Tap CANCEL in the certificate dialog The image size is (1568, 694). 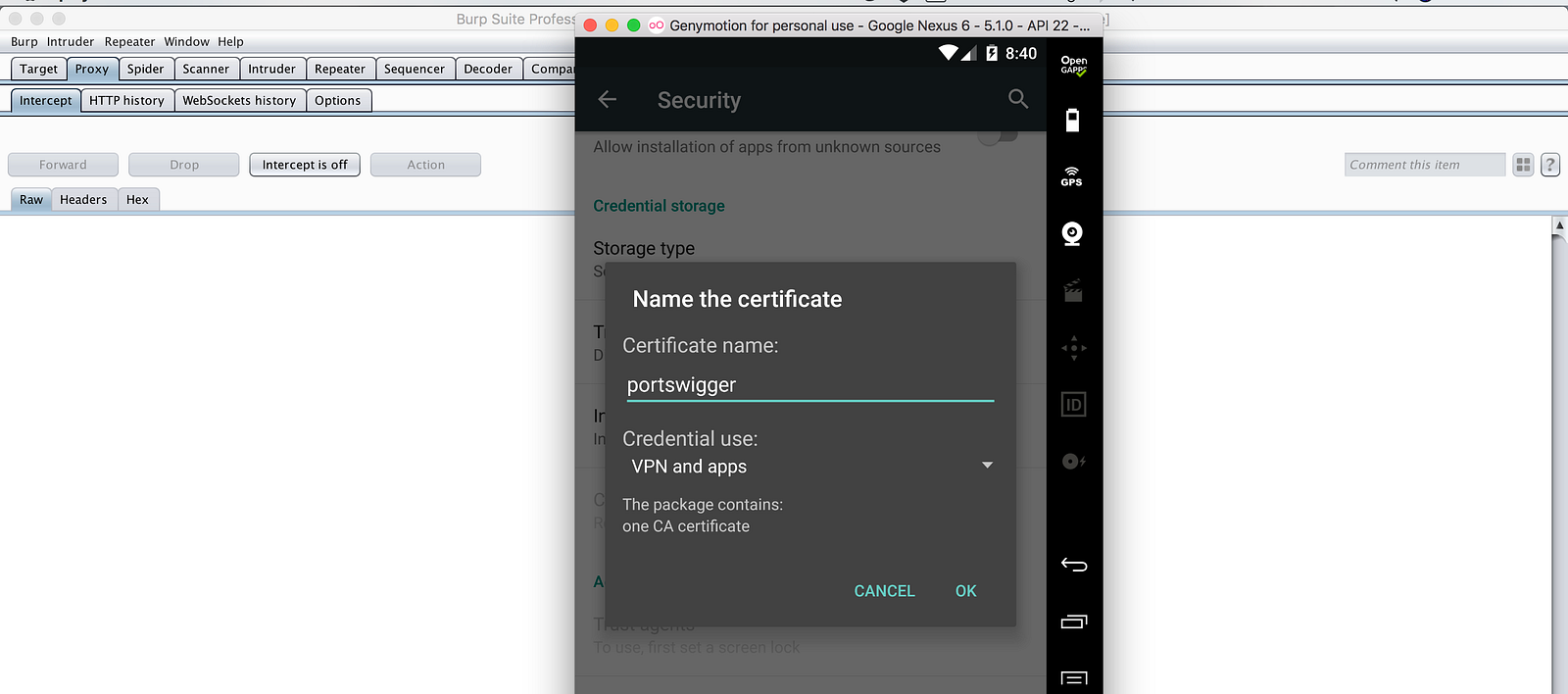click(x=884, y=591)
